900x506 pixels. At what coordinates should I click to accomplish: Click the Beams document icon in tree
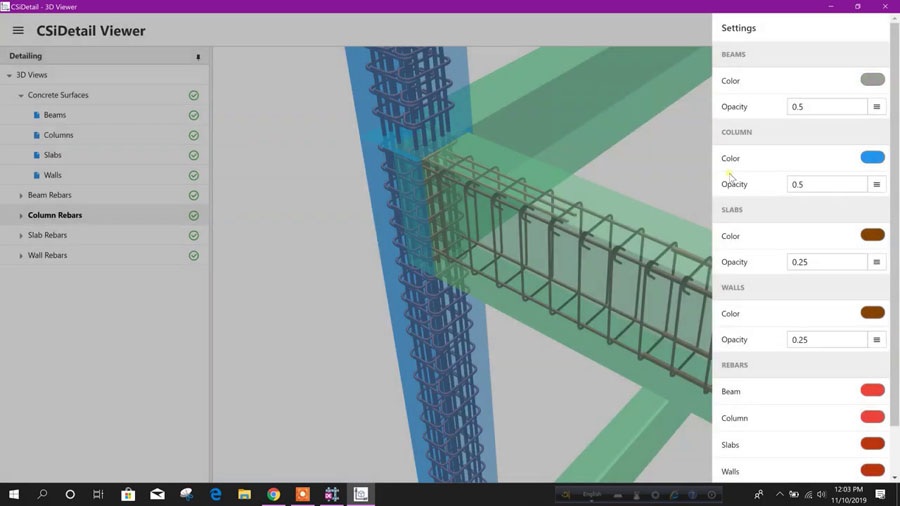(37, 115)
